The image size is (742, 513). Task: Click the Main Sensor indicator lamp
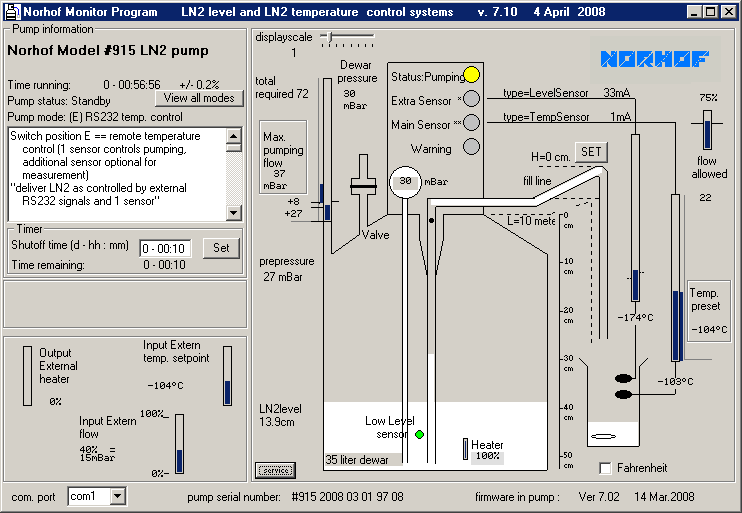click(x=471, y=123)
